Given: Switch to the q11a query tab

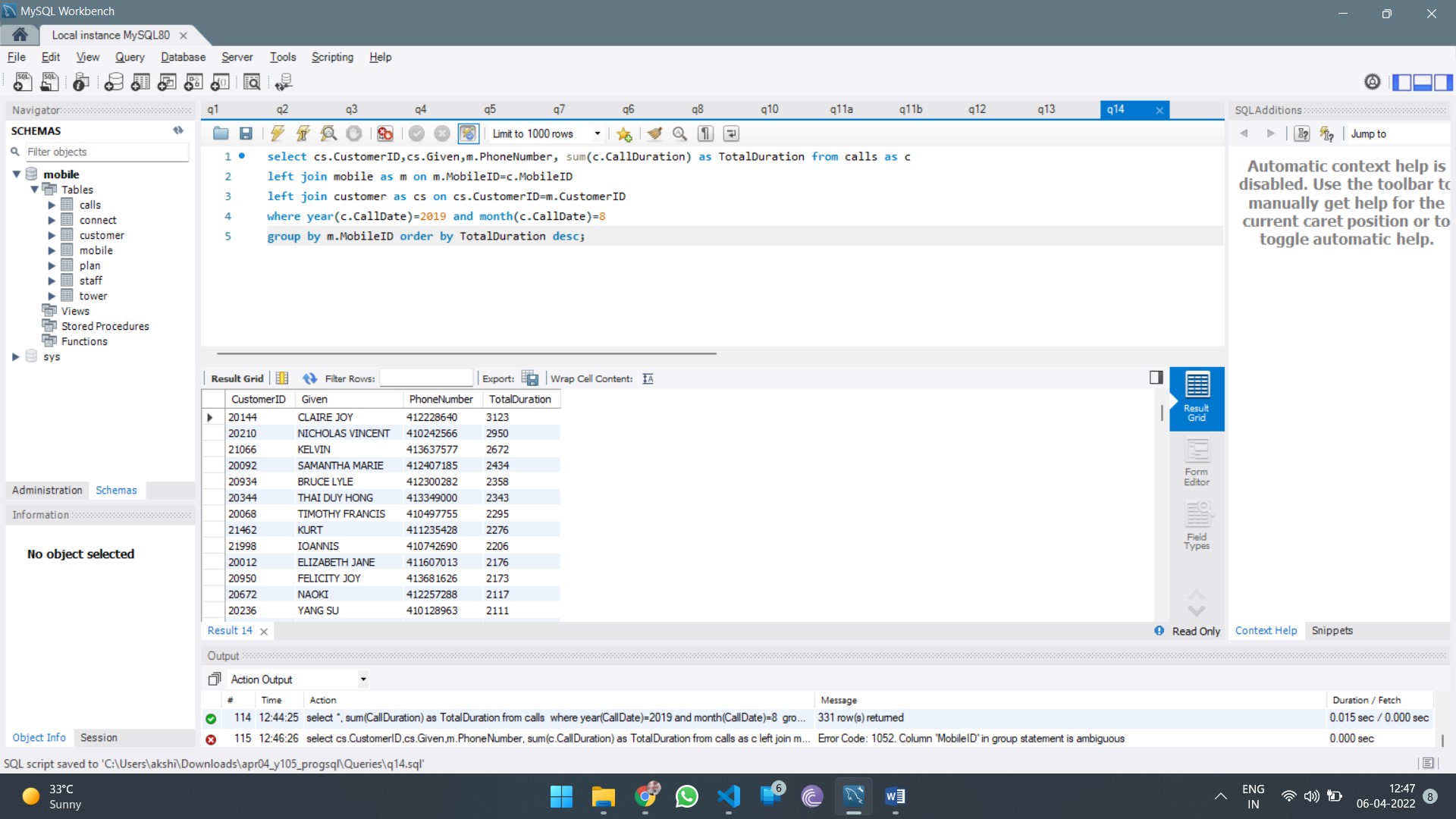Looking at the screenshot, I should pyautogui.click(x=841, y=109).
